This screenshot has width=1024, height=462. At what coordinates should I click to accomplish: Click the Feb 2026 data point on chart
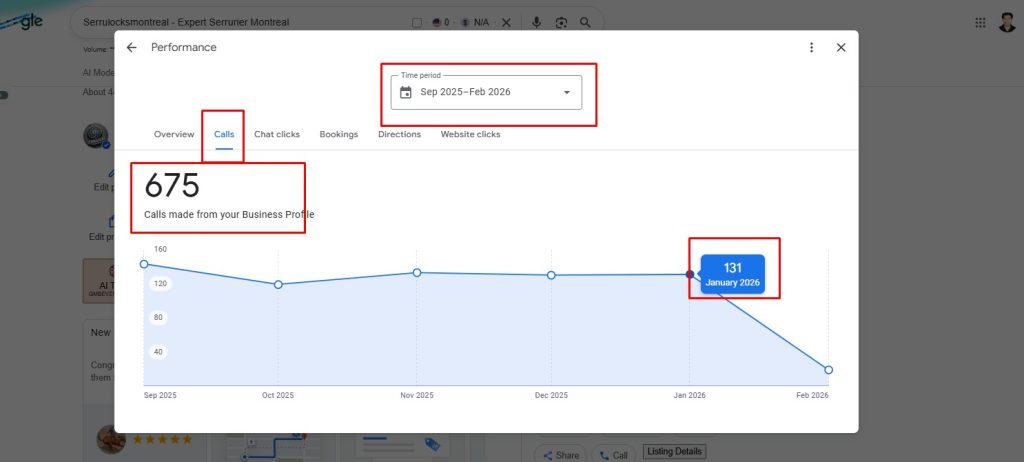coord(828,370)
